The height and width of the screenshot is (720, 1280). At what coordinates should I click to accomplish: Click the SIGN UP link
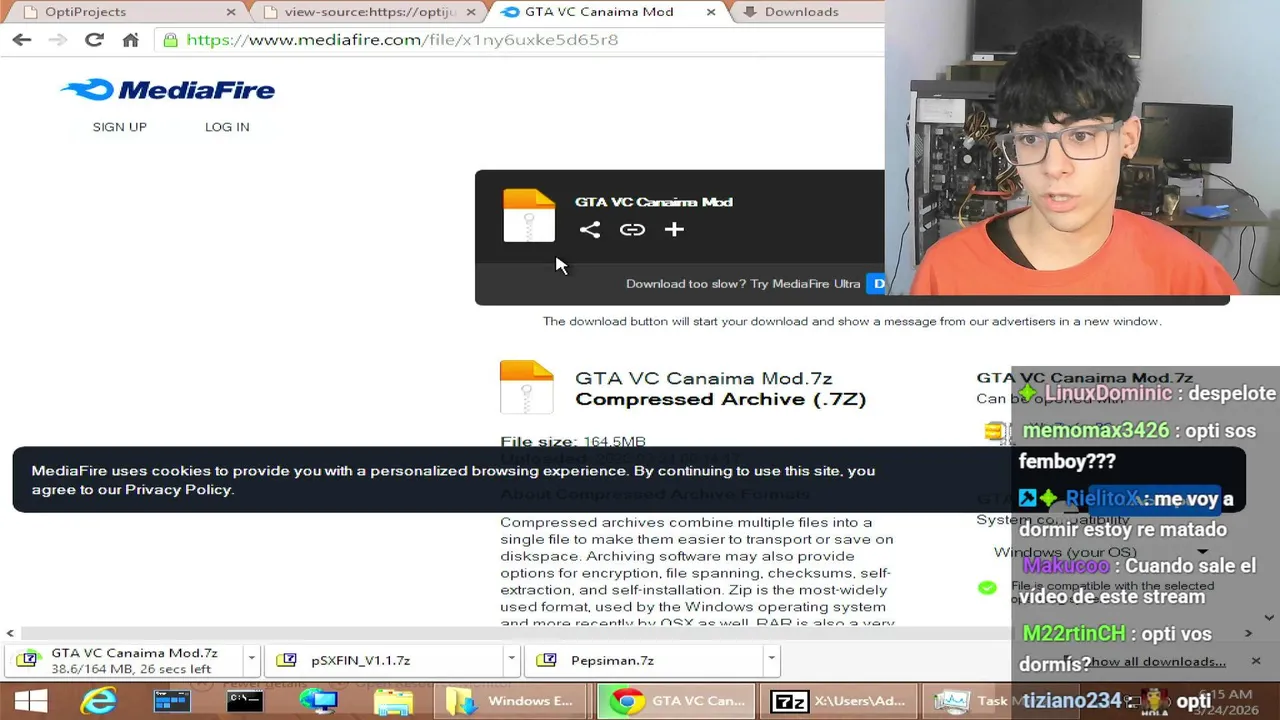coord(120,127)
